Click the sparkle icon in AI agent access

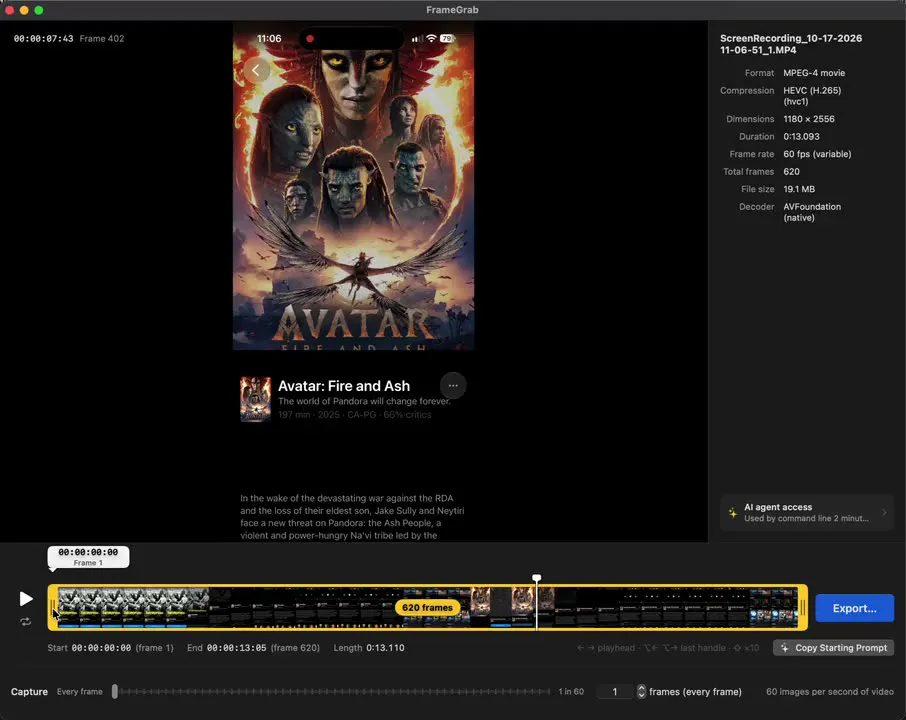(x=733, y=513)
